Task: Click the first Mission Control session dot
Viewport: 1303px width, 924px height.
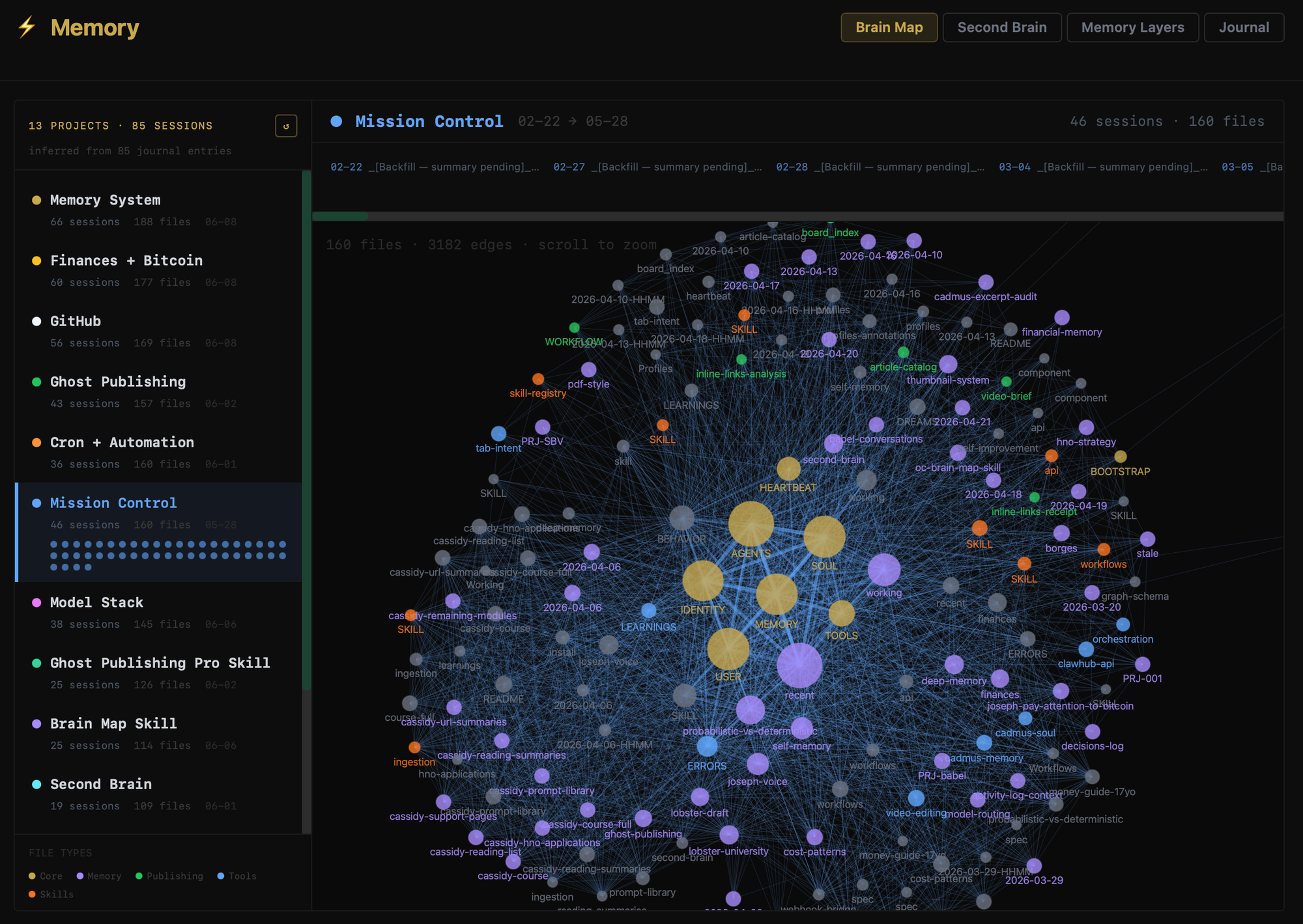Action: coord(54,544)
